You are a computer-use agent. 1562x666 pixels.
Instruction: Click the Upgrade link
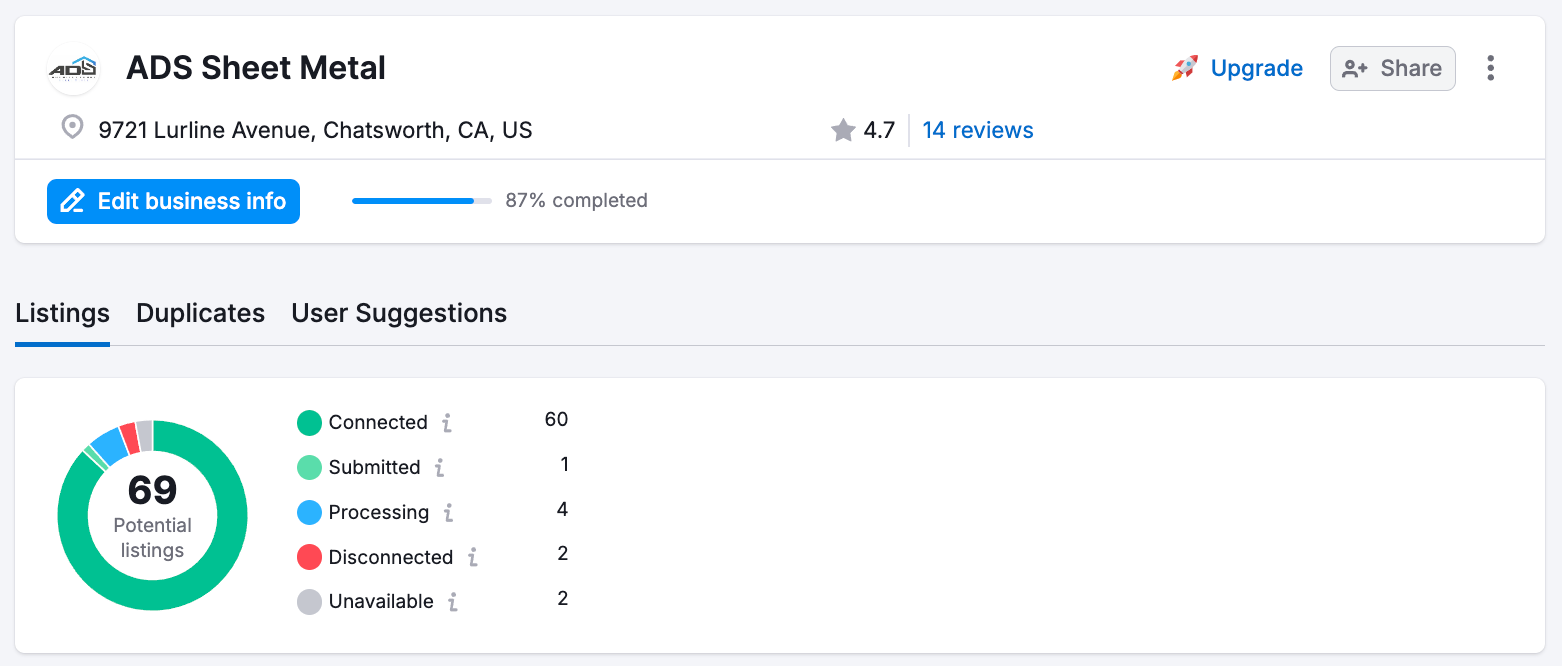(x=1256, y=68)
